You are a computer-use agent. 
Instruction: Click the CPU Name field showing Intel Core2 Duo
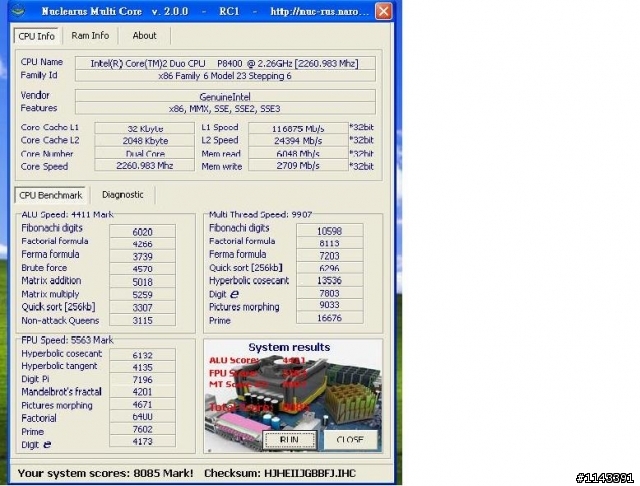(x=225, y=63)
